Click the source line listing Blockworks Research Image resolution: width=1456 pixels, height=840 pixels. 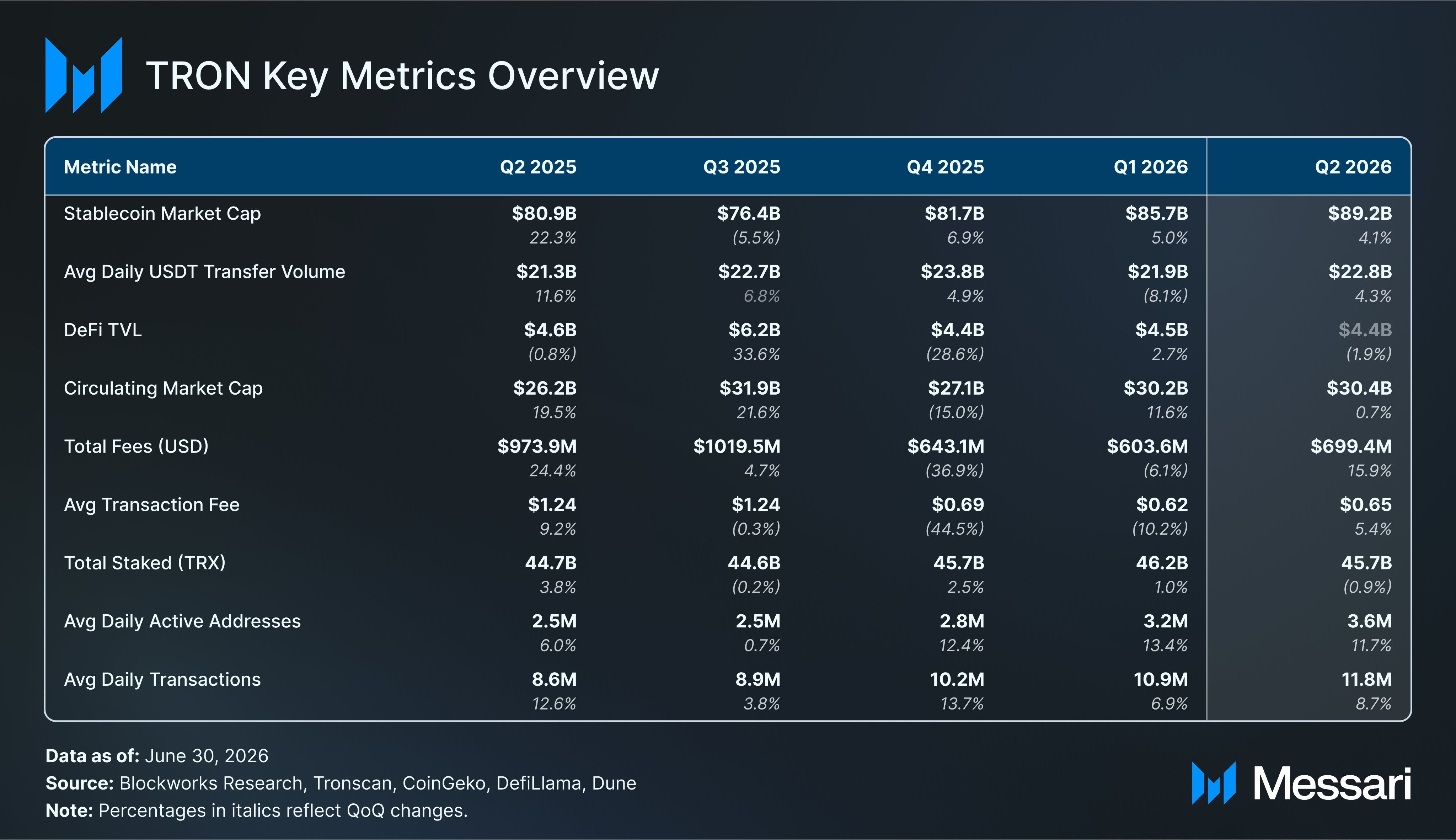point(341,783)
